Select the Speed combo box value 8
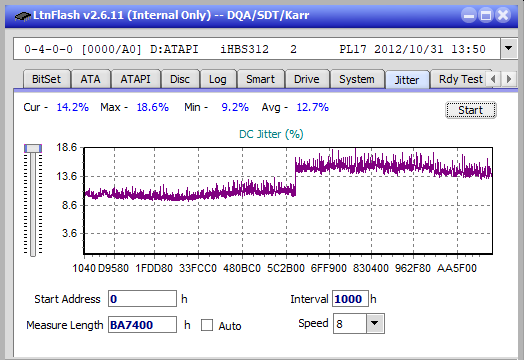This screenshot has height=360, width=524. tap(350, 324)
